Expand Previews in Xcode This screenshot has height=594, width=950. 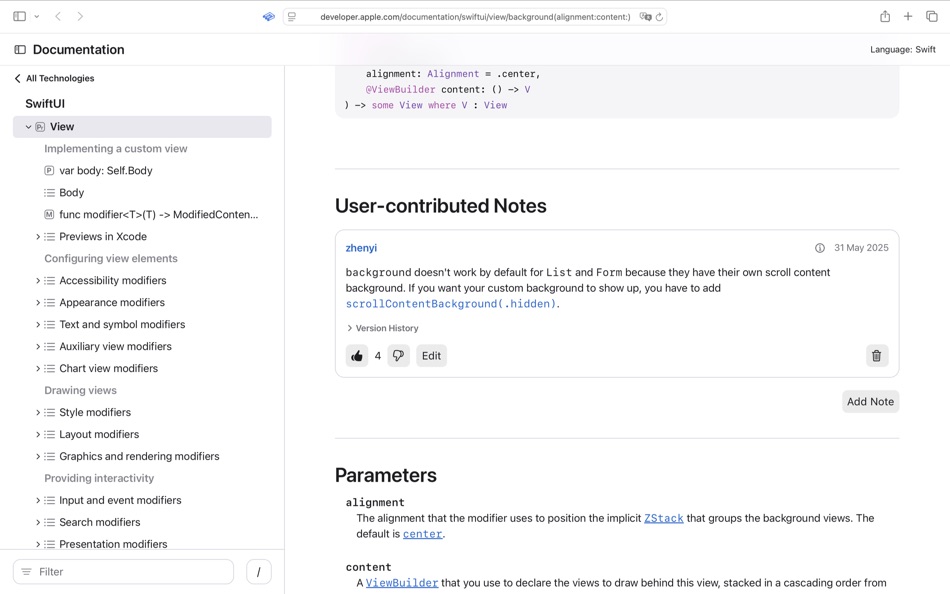coord(38,236)
